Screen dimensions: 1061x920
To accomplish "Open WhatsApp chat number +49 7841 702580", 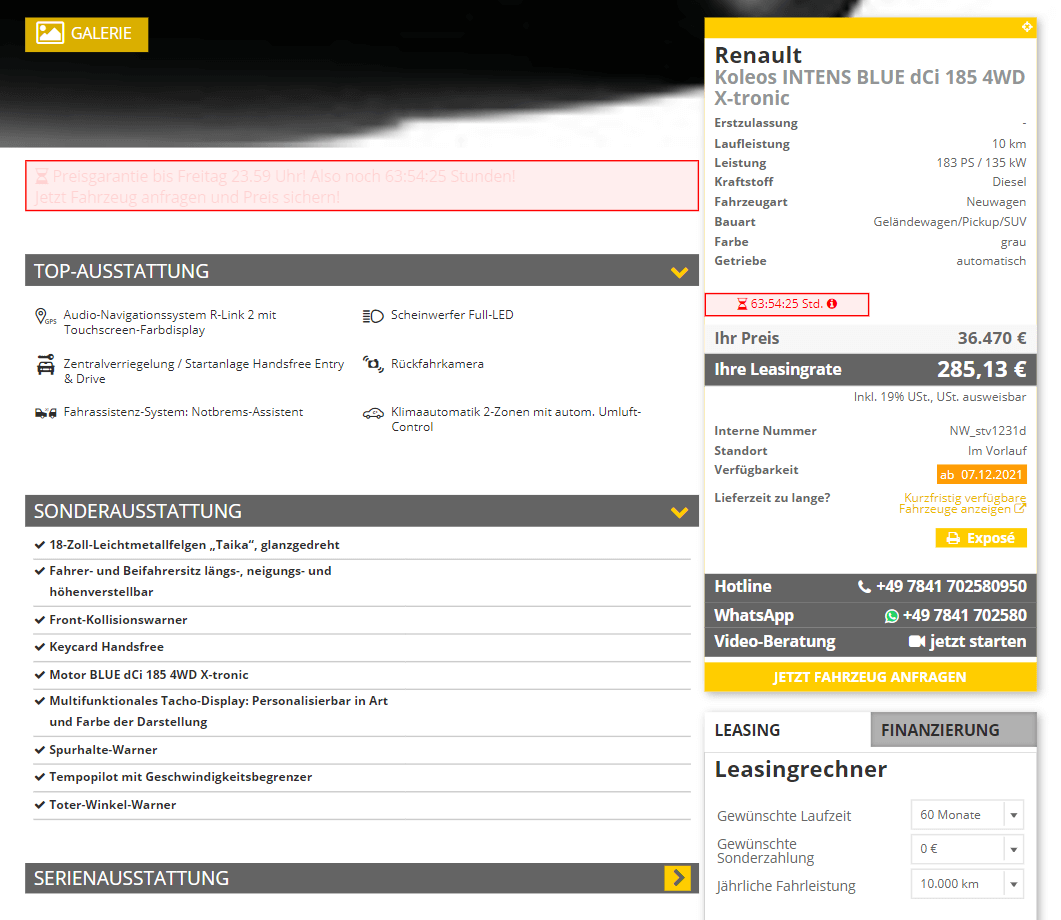I will [964, 616].
